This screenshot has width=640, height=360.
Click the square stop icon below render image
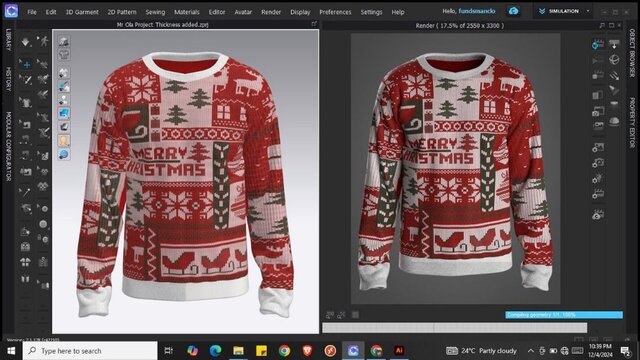356,315
